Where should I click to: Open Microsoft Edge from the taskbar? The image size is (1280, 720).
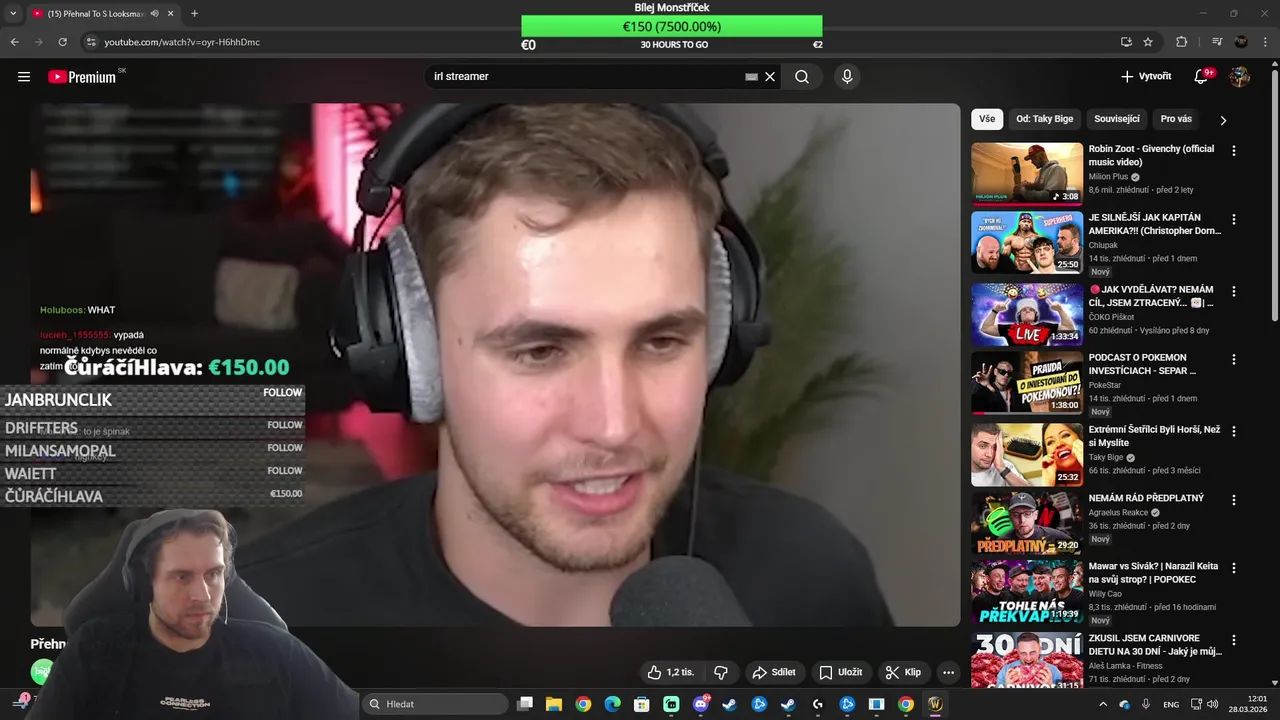click(x=612, y=704)
